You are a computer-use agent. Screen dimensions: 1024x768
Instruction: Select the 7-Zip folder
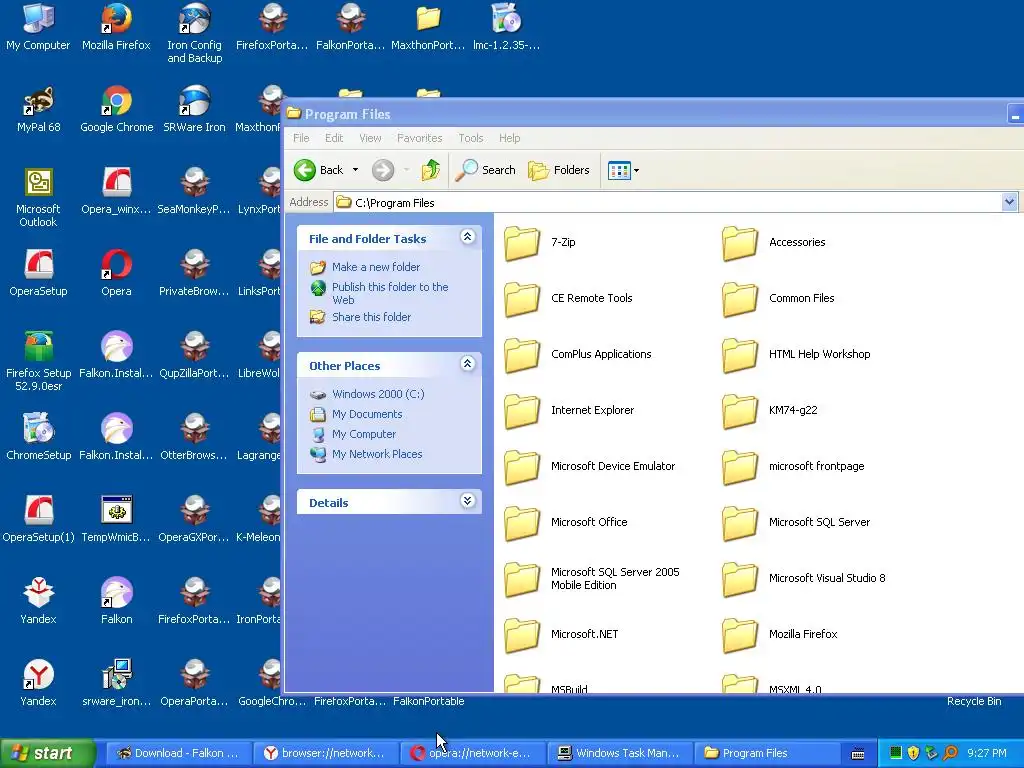coord(540,242)
